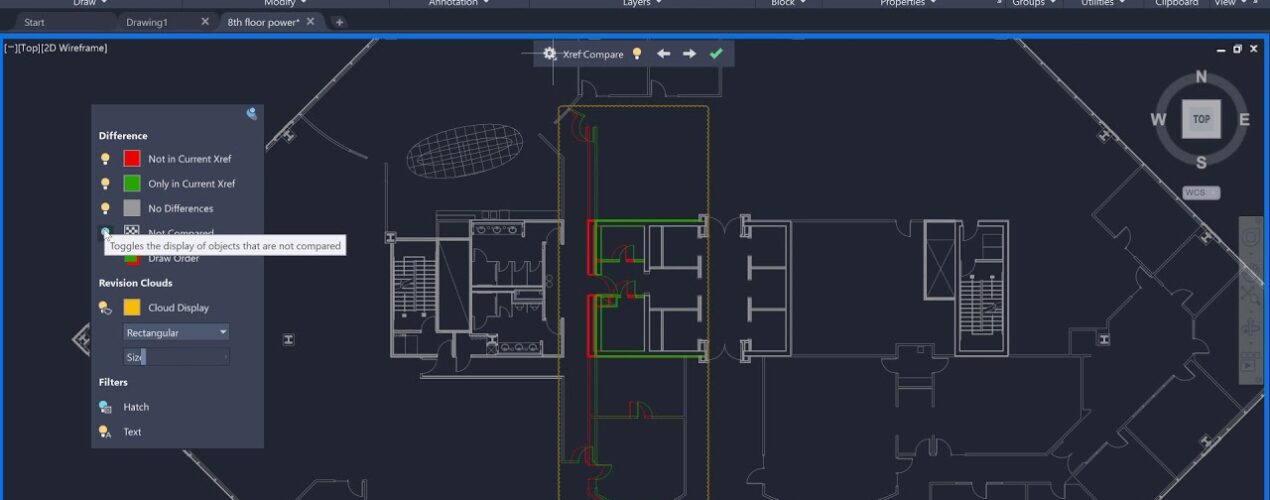Close the Drawing1 tab

click(x=205, y=22)
